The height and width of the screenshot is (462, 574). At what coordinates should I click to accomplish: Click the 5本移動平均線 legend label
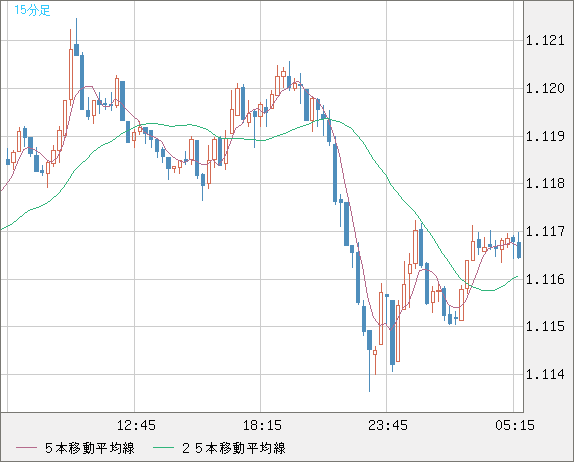(90, 448)
